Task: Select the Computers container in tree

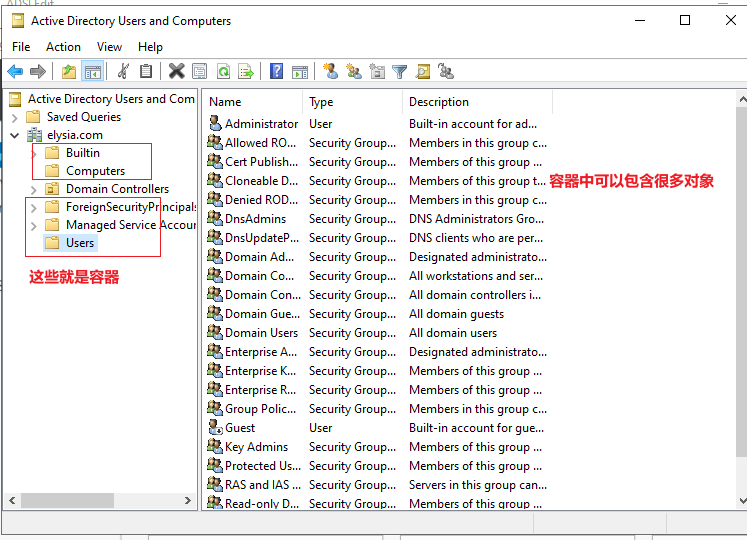Action: coord(95,171)
